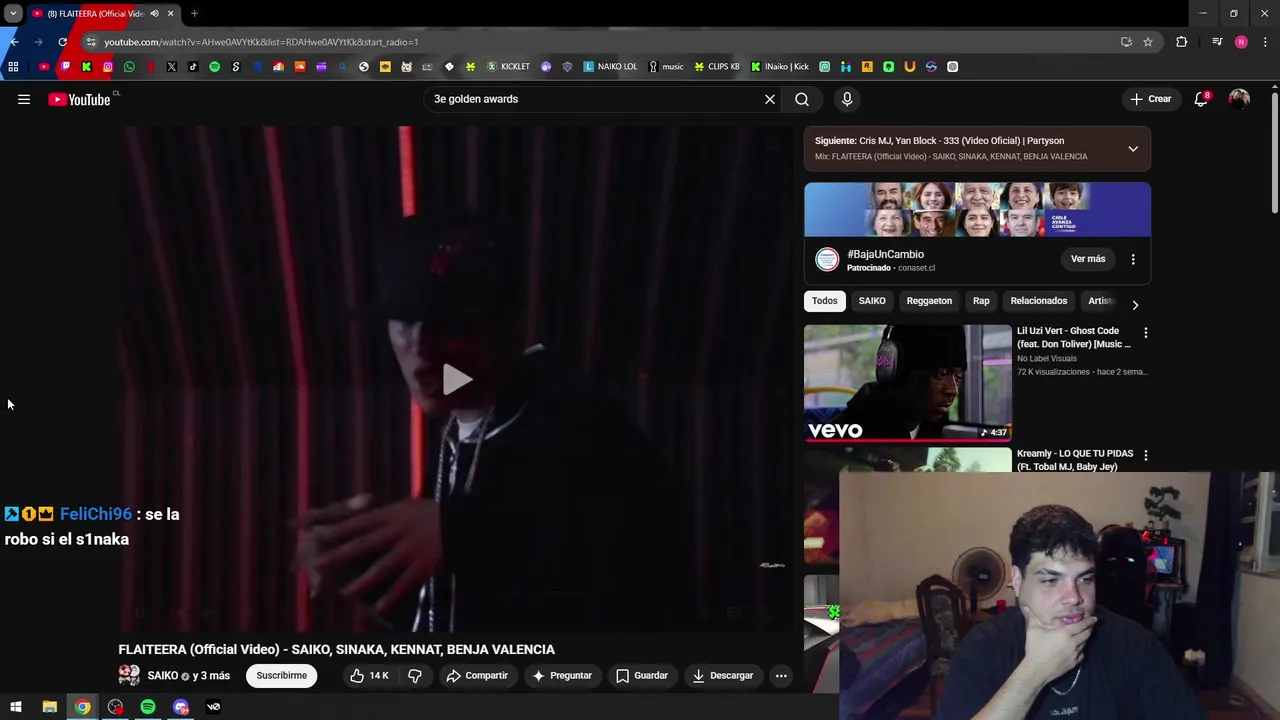The width and height of the screenshot is (1280, 720).
Task: Open the Chrome tab search dropdown
Action: [13, 14]
